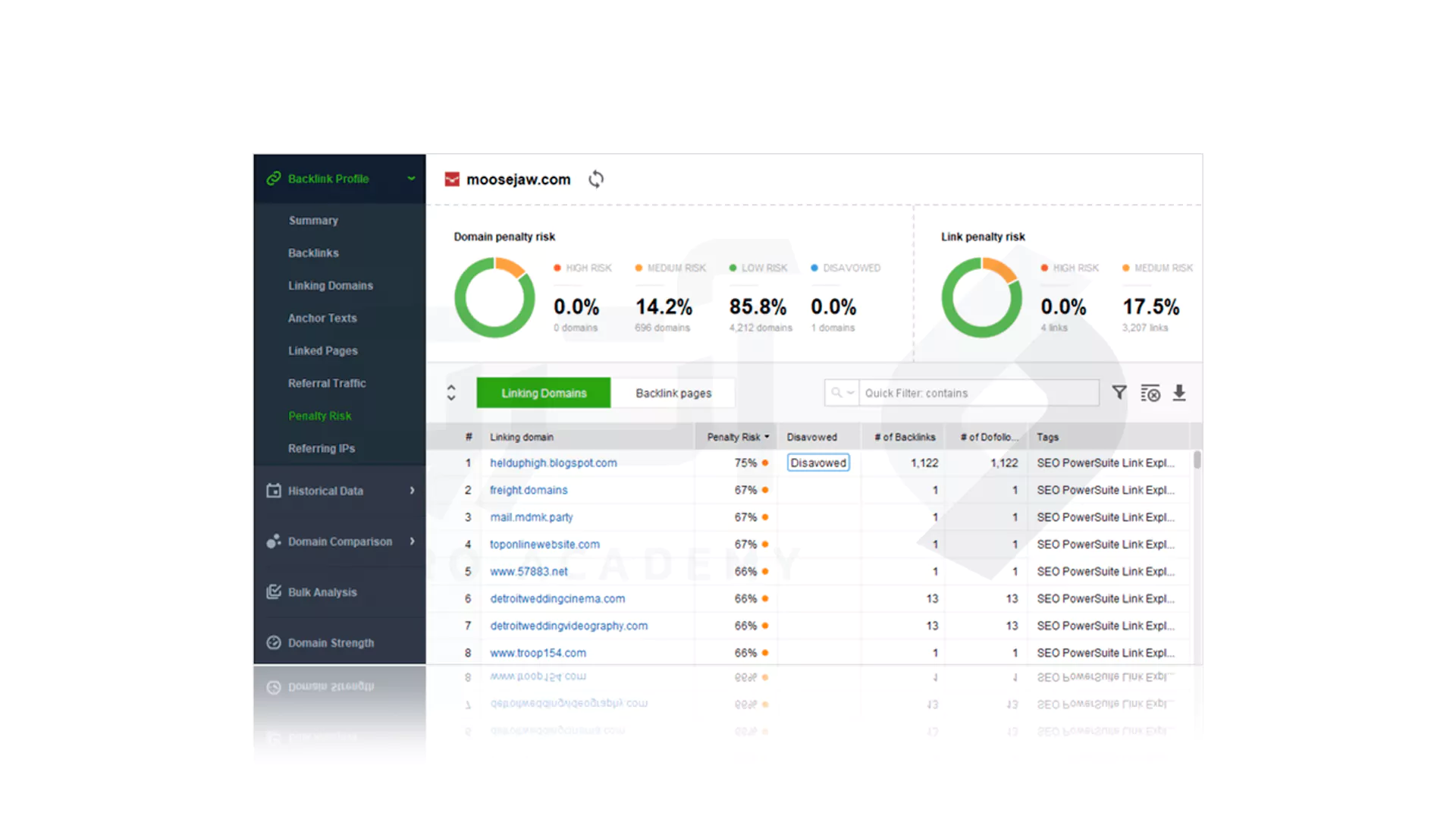The height and width of the screenshot is (819, 1456).
Task: Click the clear filters list icon
Action: tap(1150, 393)
